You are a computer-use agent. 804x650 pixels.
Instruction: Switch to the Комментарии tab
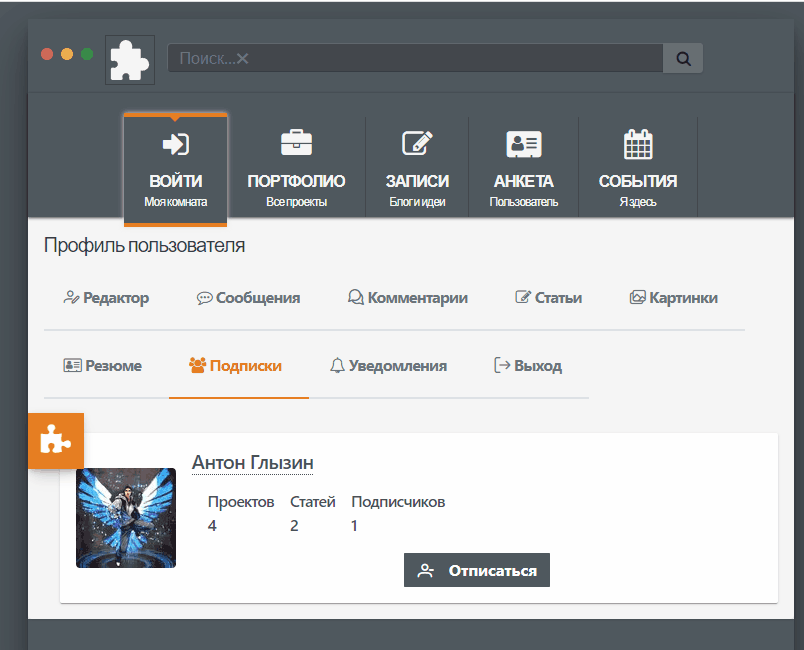tap(408, 298)
